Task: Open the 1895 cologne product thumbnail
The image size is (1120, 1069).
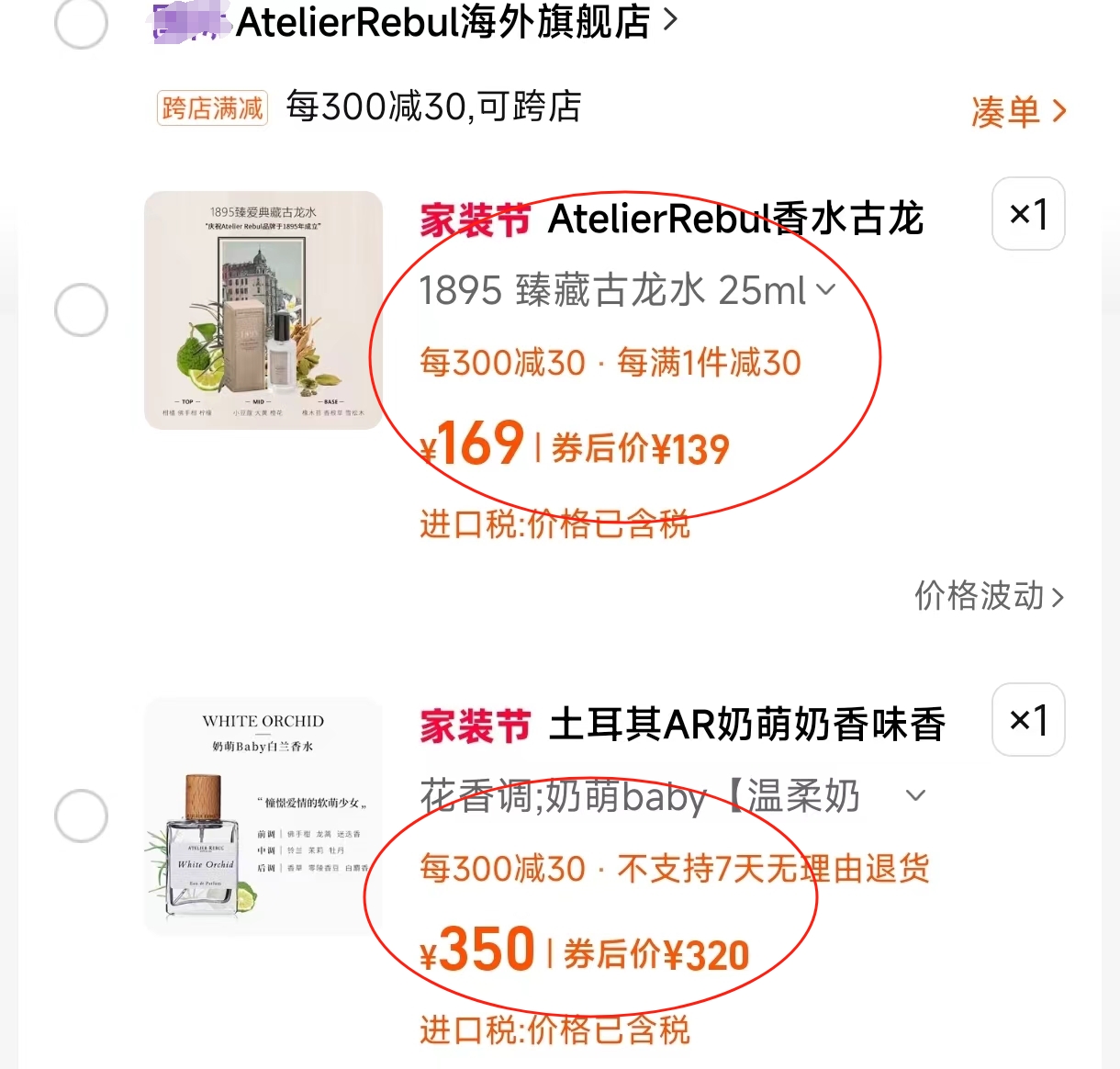Action: tap(263, 309)
